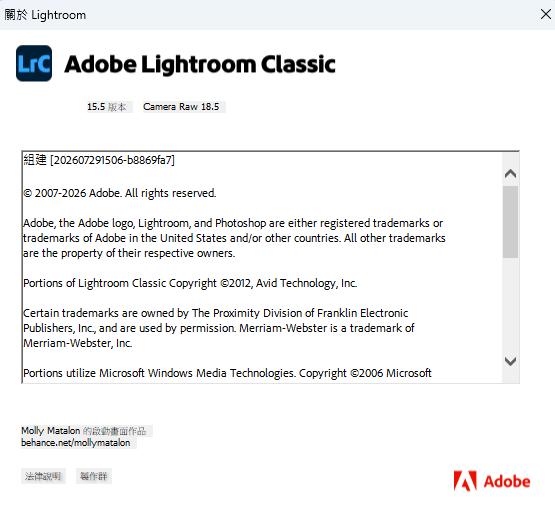Viewport: 555px width, 506px height.
Task: Click the Adobe Lightroom Classic heading text
Action: (x=200, y=64)
